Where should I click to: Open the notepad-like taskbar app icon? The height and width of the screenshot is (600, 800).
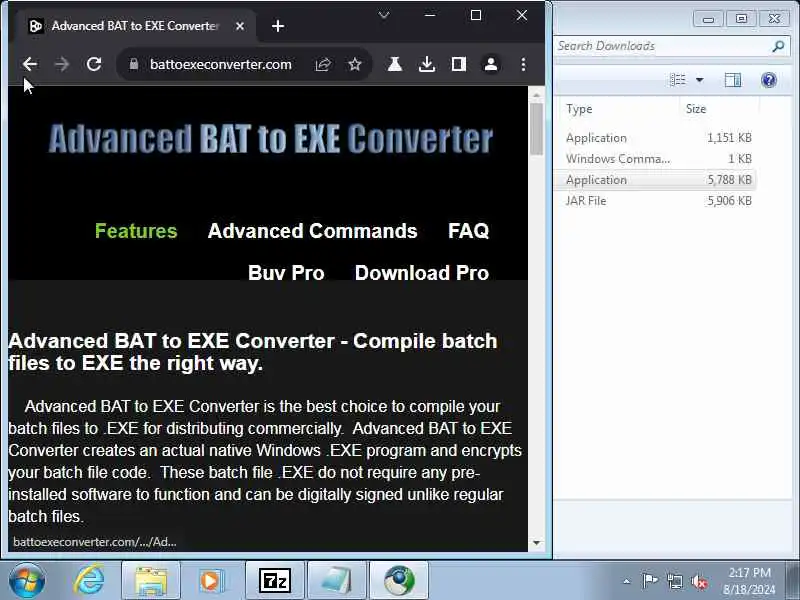[337, 581]
